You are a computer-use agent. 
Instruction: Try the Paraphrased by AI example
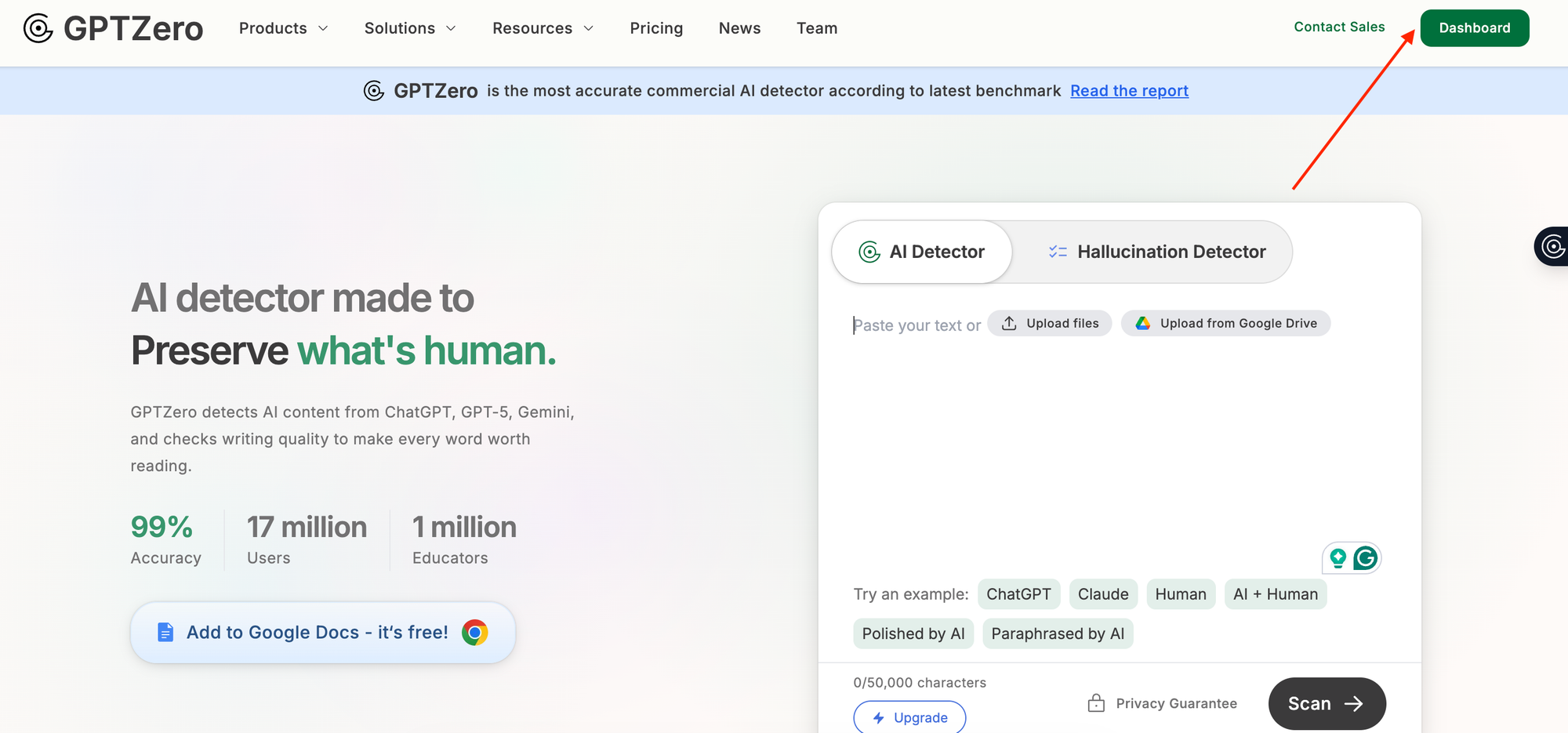(x=1058, y=633)
